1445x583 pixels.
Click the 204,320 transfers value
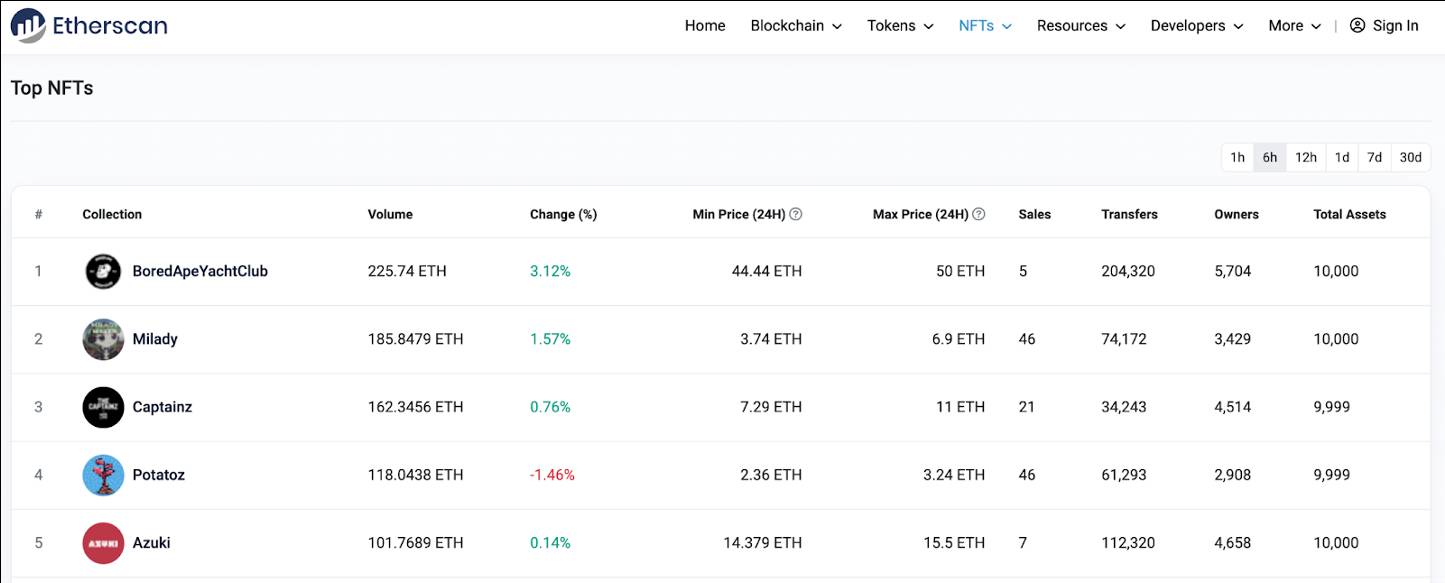(1128, 271)
